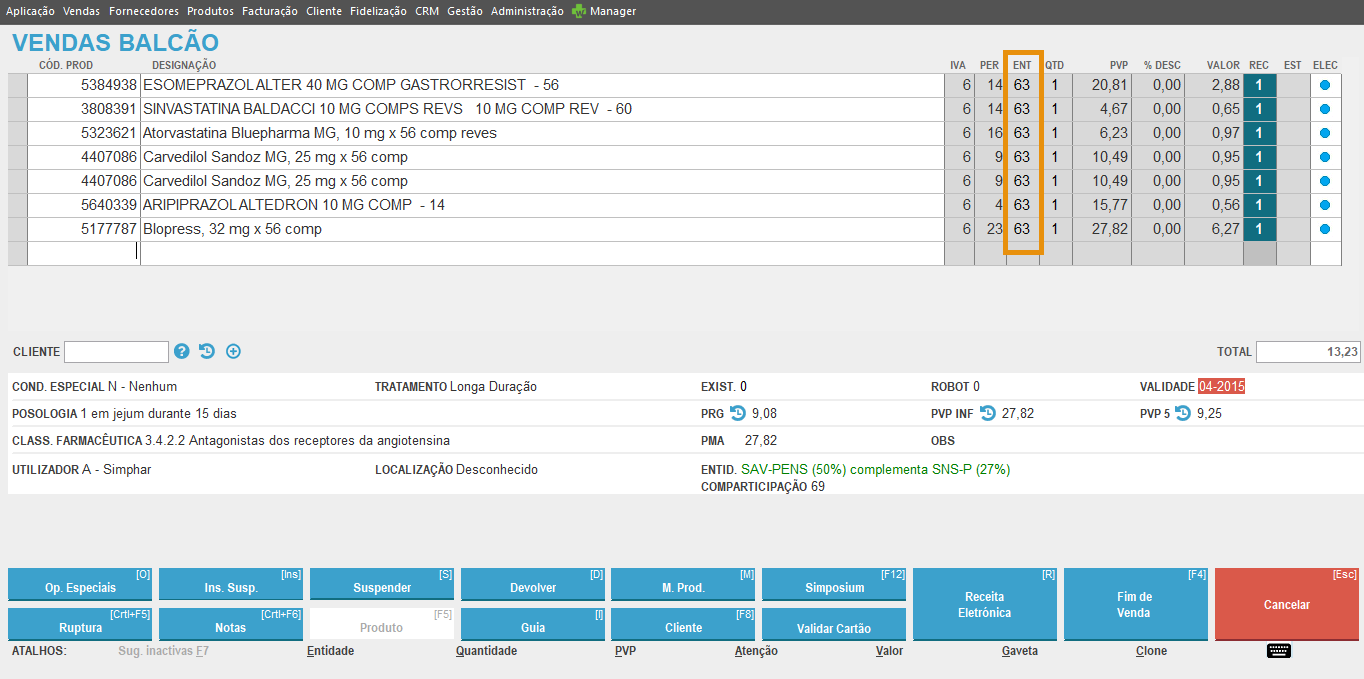Open the on-screen keyboard icon
This screenshot has height=679, width=1364.
(x=1279, y=651)
